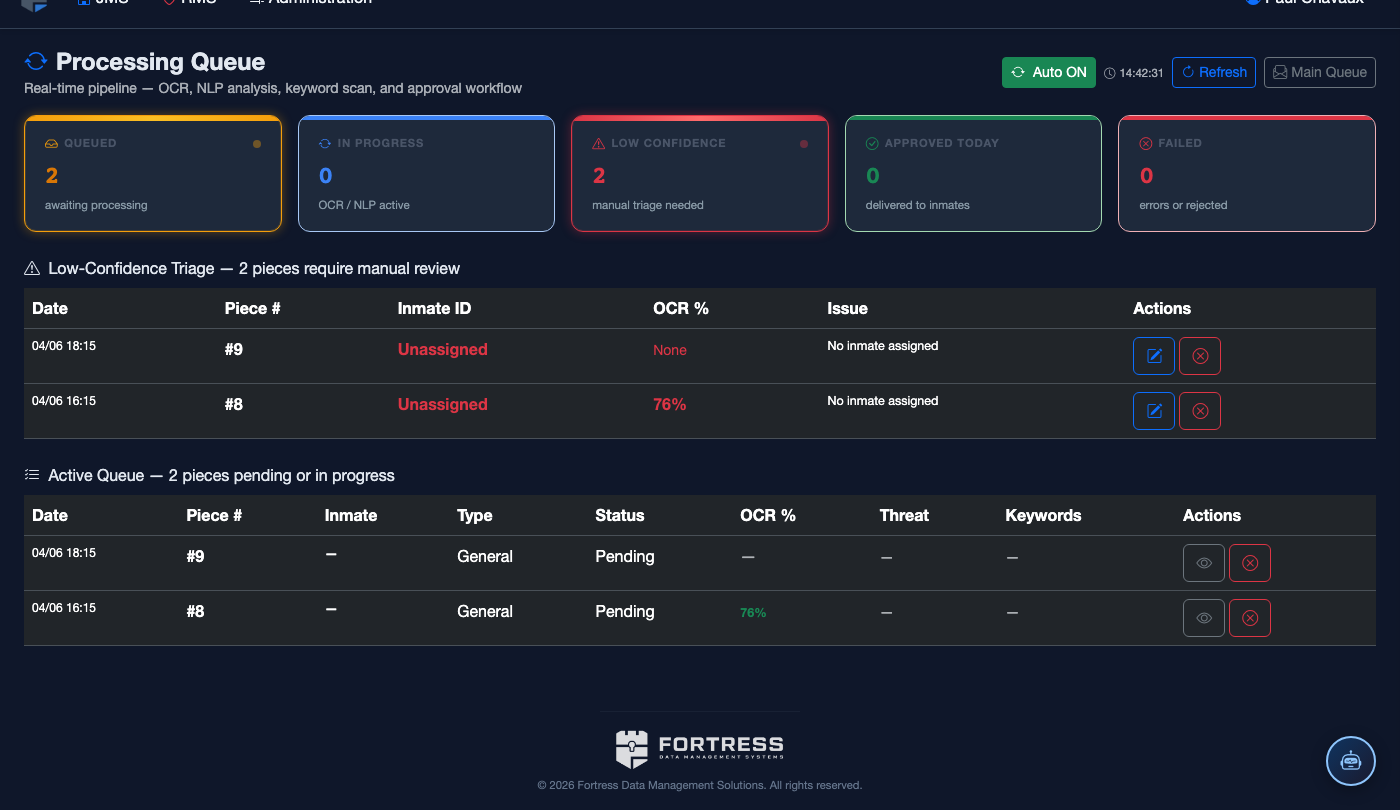
Task: Click the "Processing Queue" page title
Action: pyautogui.click(x=161, y=62)
